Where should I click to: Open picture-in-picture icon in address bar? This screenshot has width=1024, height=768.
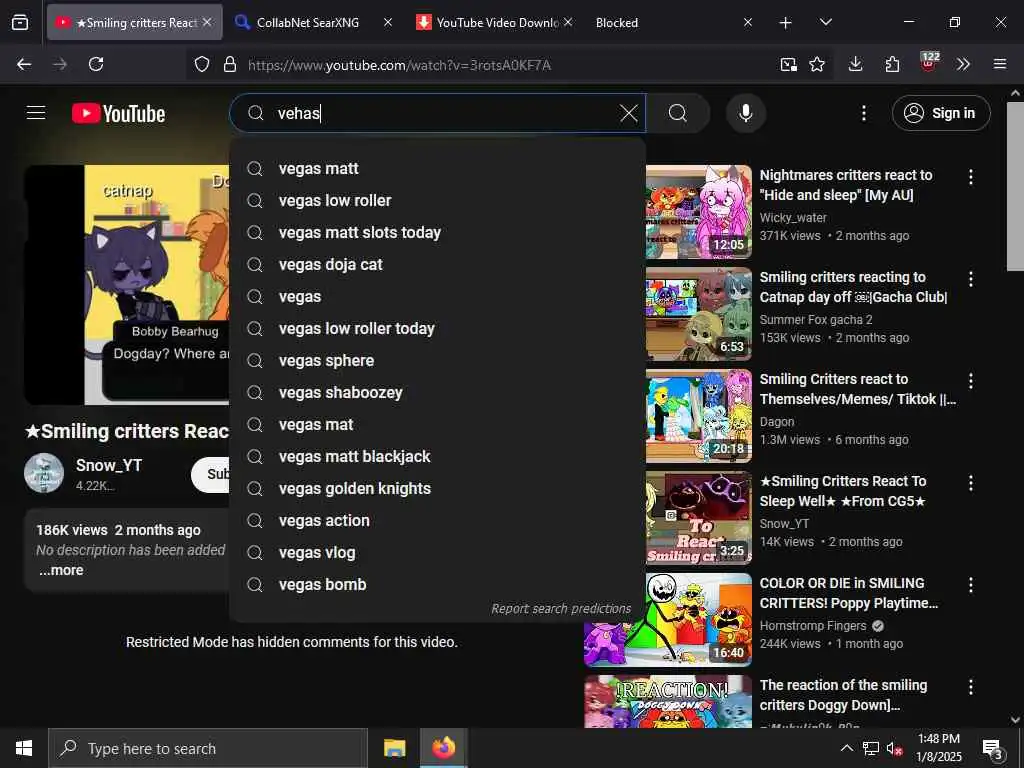tap(788, 64)
